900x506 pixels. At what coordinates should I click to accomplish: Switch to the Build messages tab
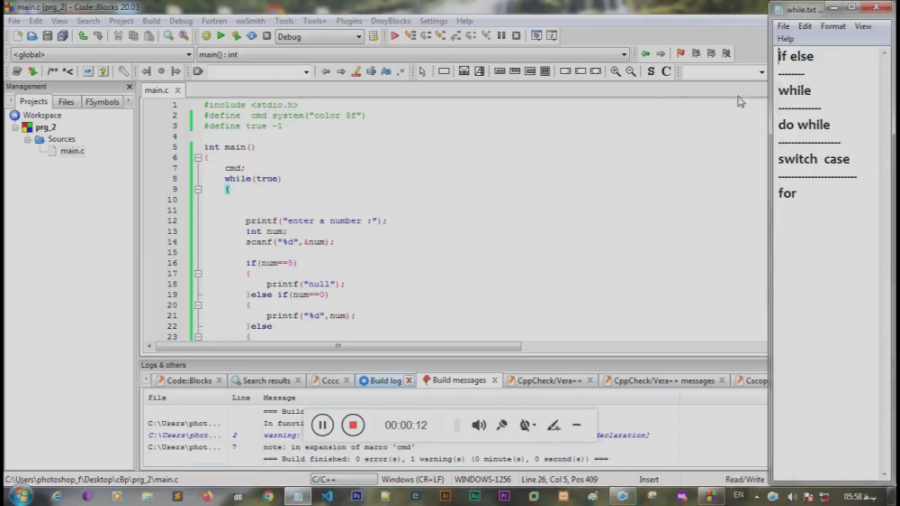click(458, 380)
